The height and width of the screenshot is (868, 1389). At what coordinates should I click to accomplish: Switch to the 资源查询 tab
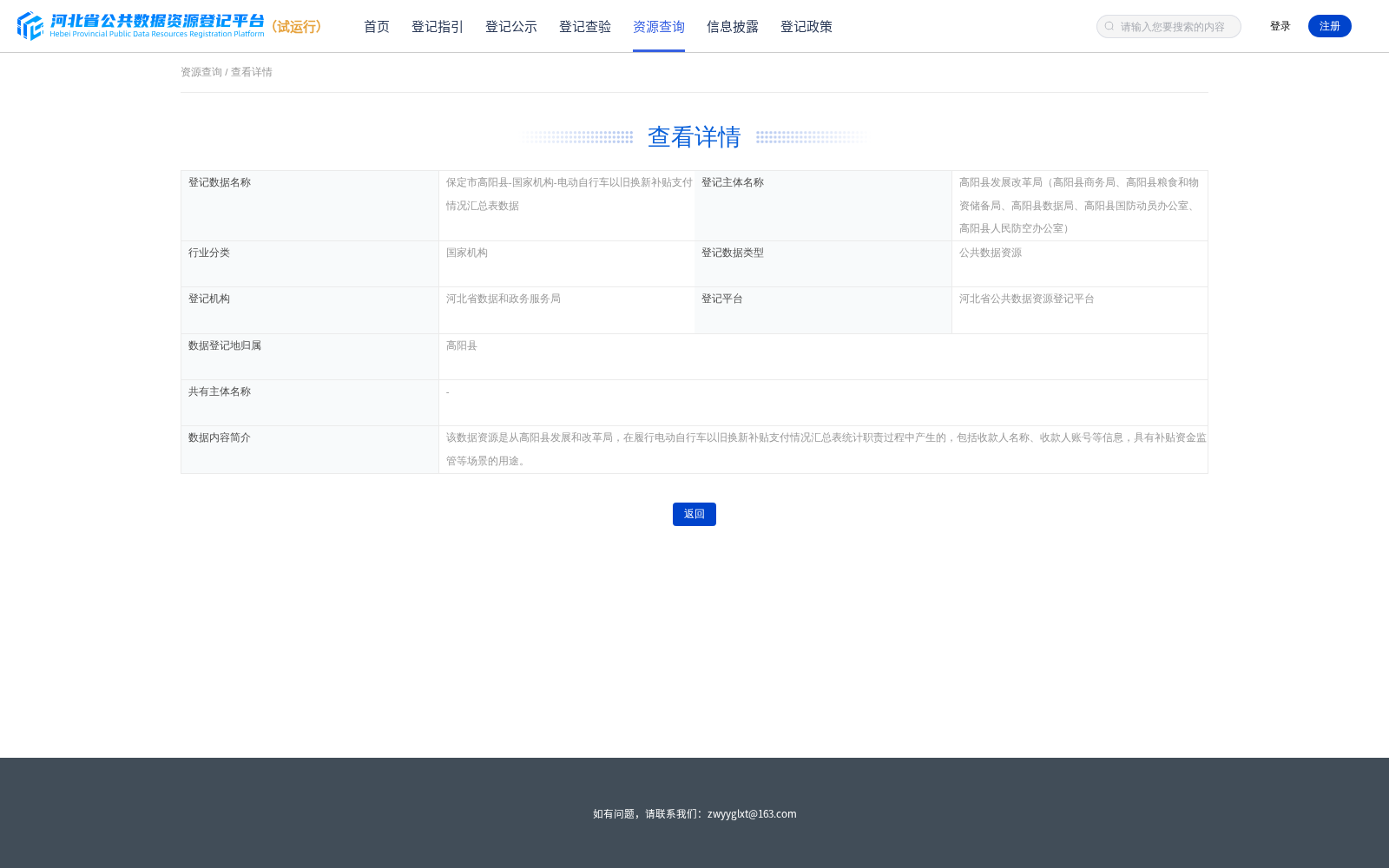point(659,26)
